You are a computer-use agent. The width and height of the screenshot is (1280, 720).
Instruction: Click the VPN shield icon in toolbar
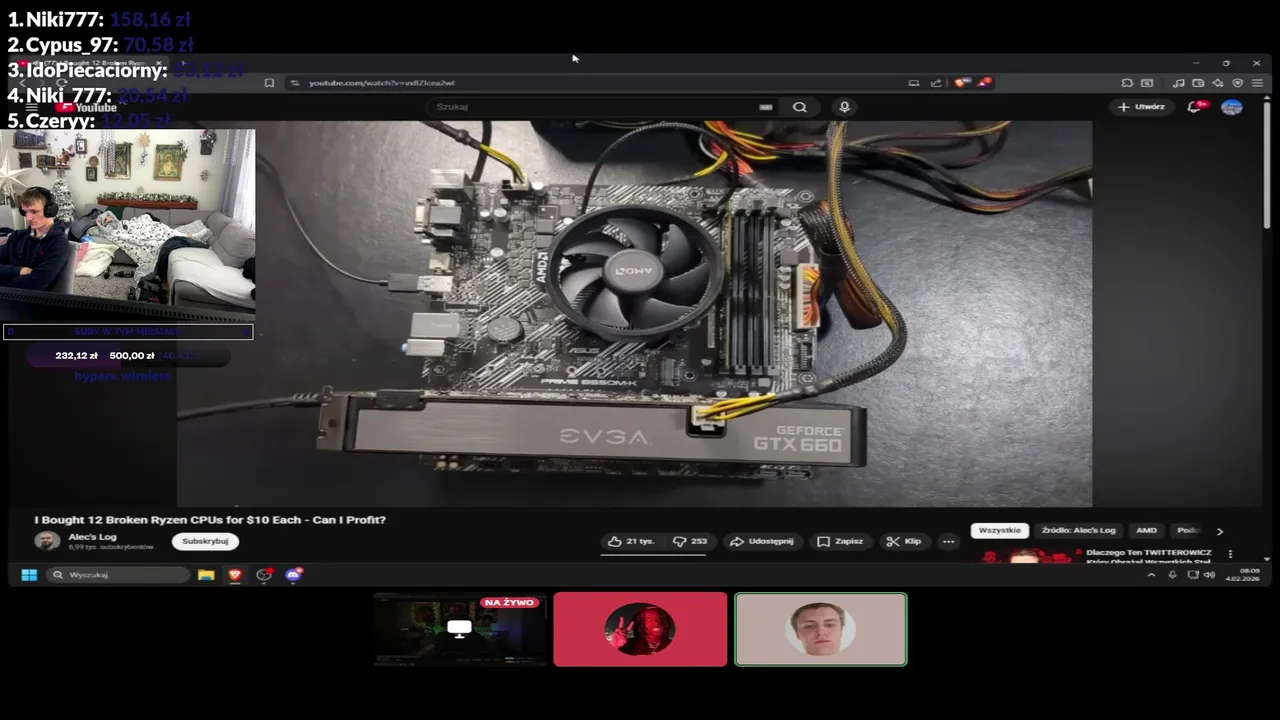point(1238,83)
